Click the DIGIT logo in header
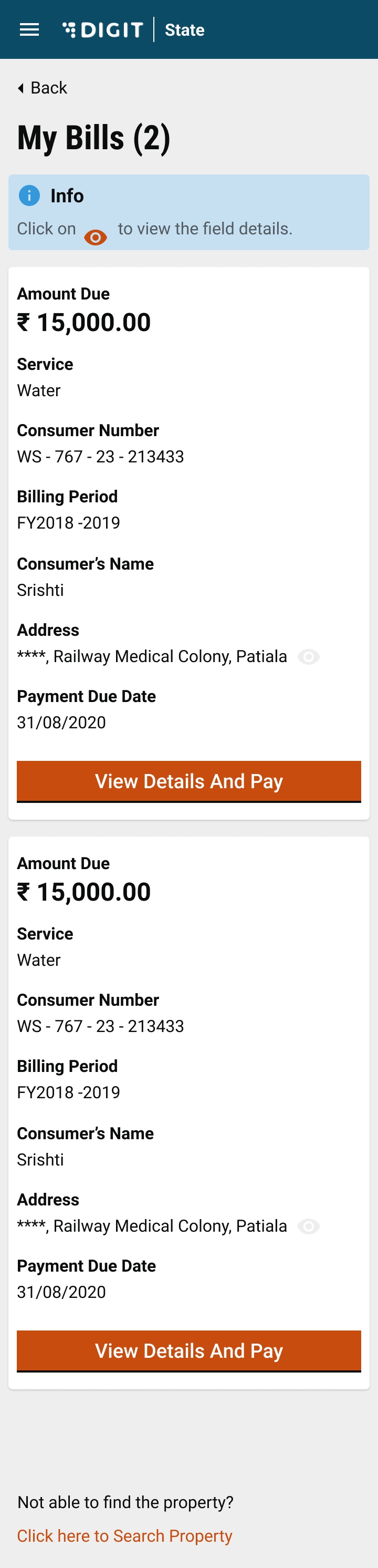 (x=103, y=30)
